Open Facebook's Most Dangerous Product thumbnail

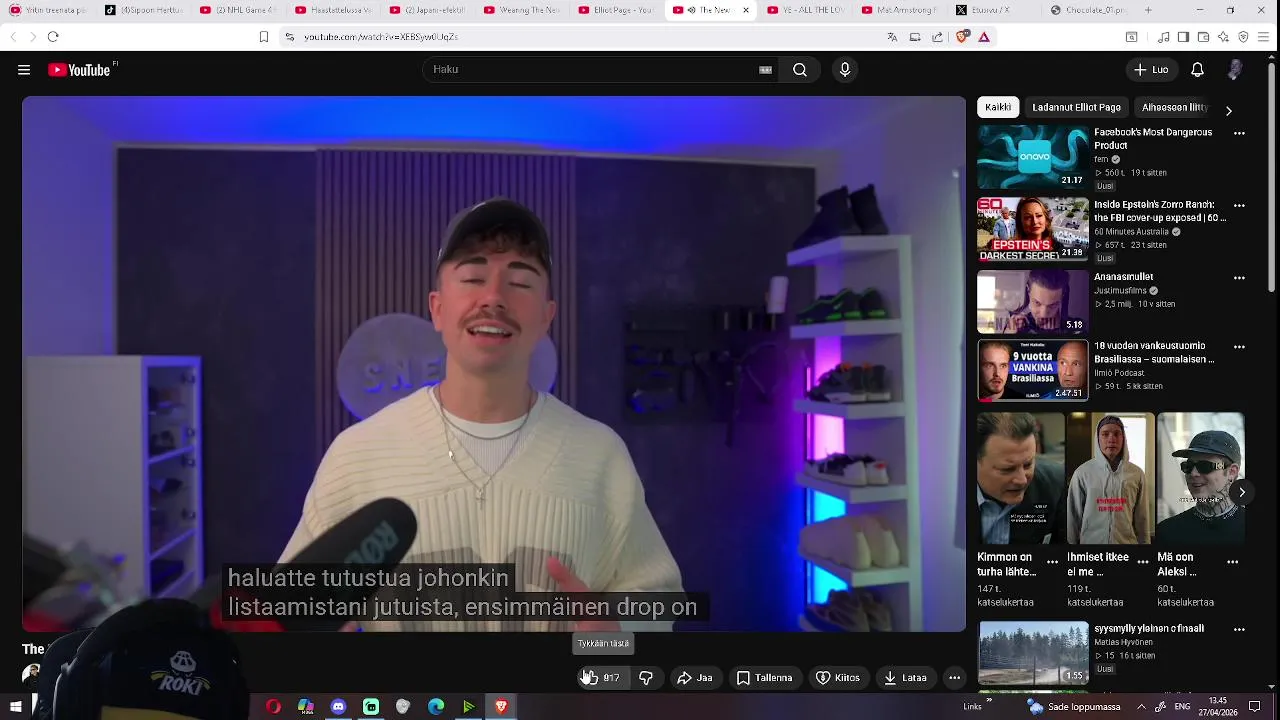(x=1033, y=157)
